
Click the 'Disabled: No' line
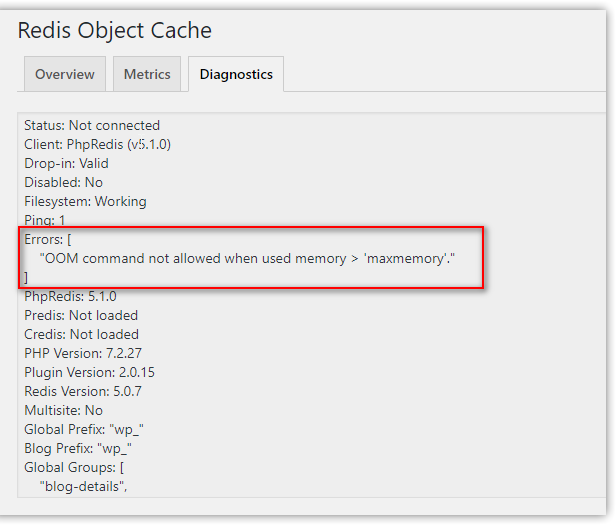63,182
